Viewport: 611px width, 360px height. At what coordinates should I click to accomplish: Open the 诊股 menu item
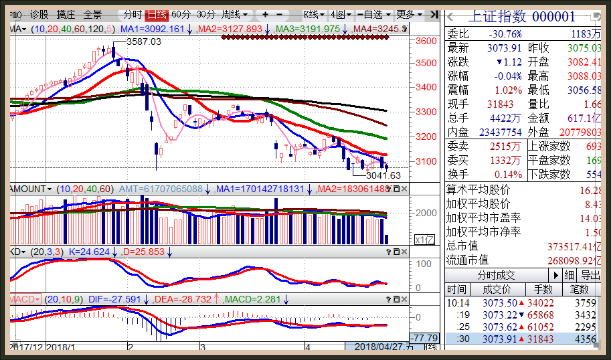pyautogui.click(x=39, y=15)
